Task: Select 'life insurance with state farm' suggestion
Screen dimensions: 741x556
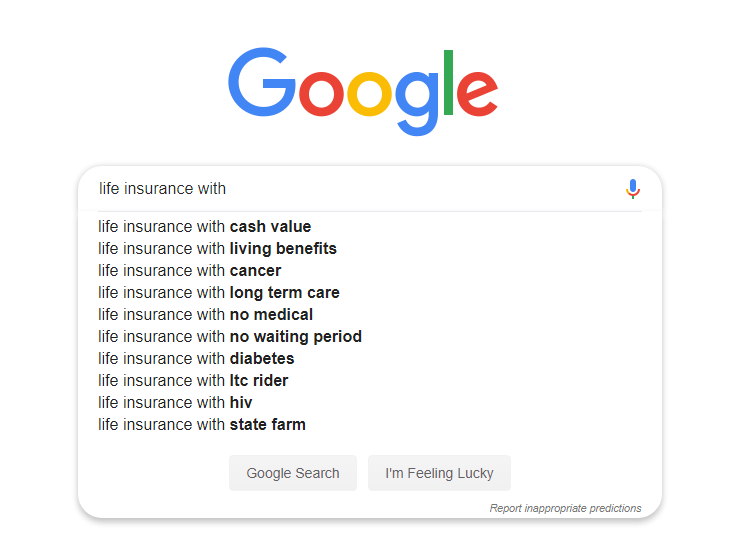Action: point(370,424)
